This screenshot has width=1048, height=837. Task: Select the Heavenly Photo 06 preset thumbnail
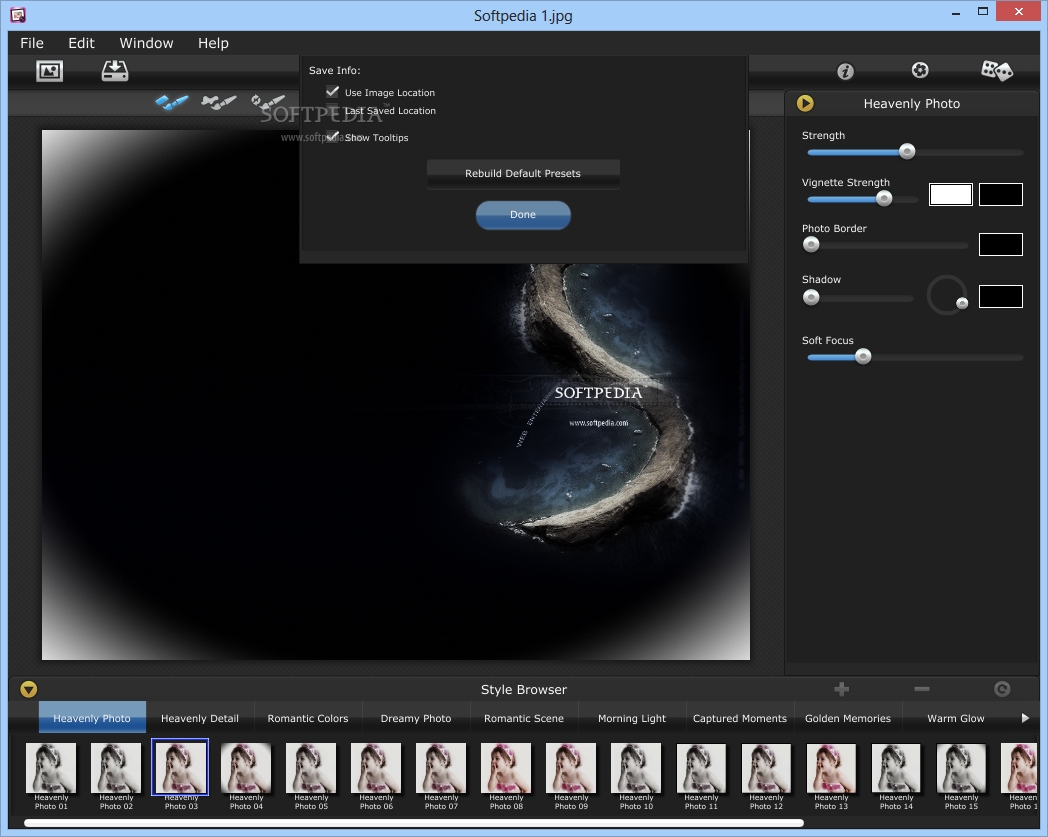[x=376, y=768]
